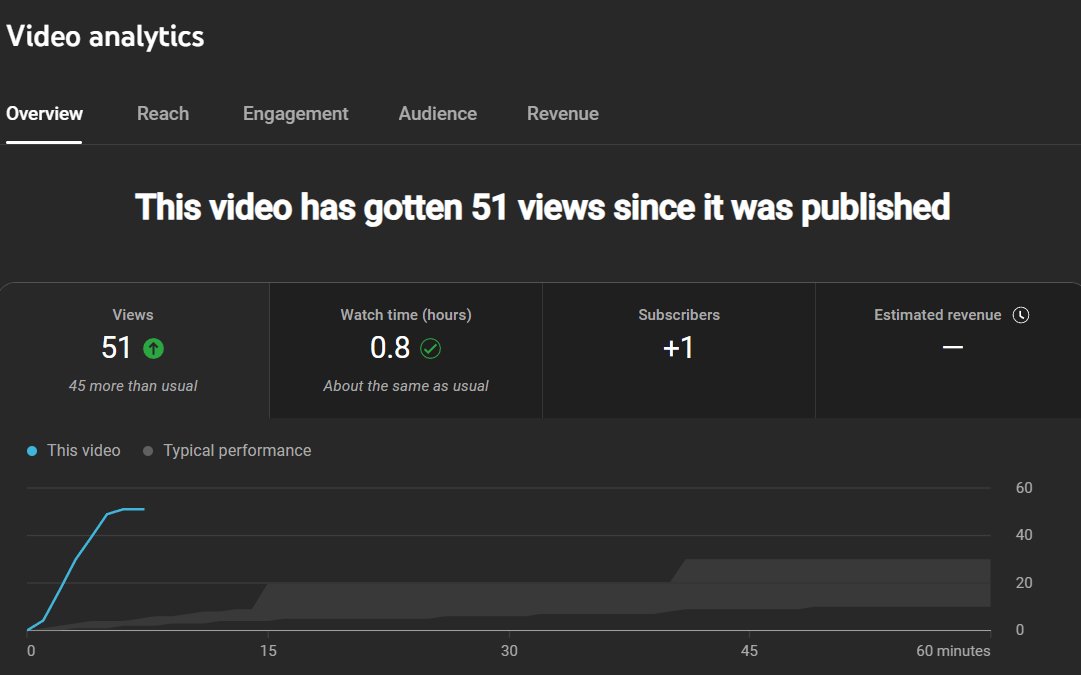Click the Typical performance legend label
This screenshot has height=675, width=1081.
click(237, 451)
